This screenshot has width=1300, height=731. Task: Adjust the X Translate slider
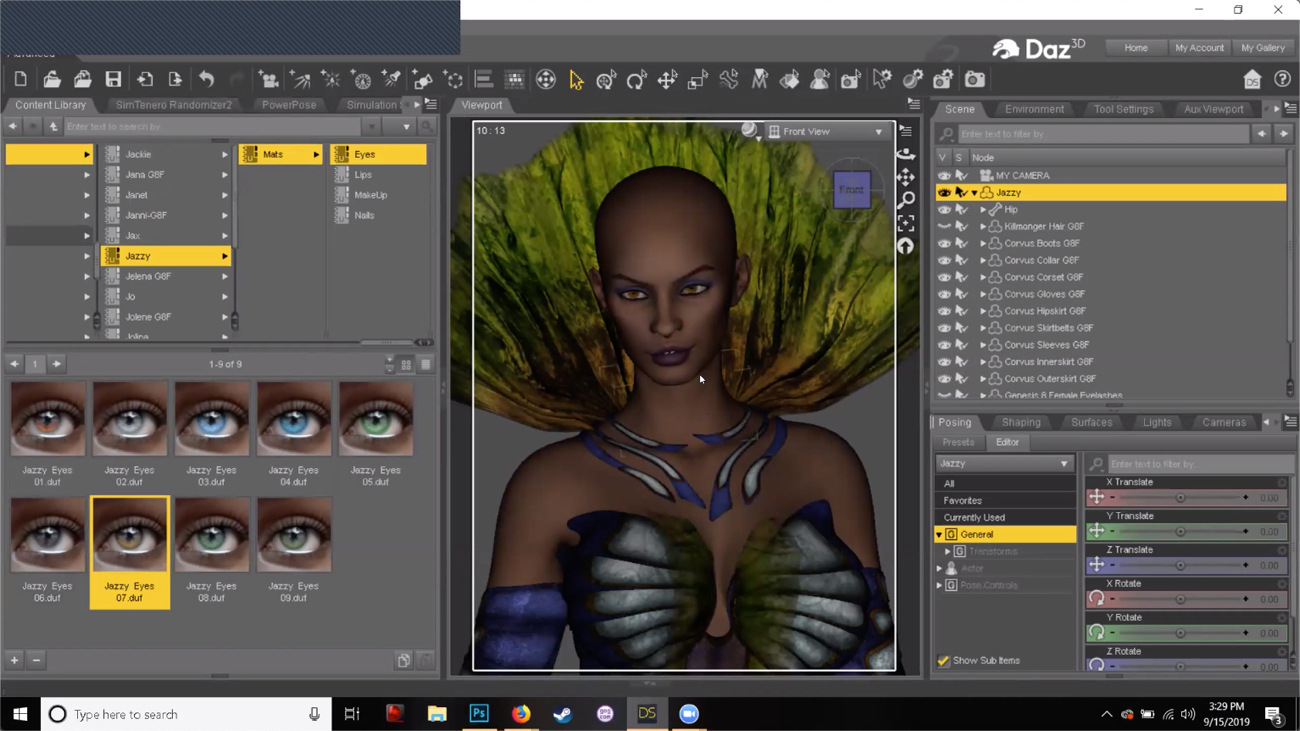[1180, 498]
